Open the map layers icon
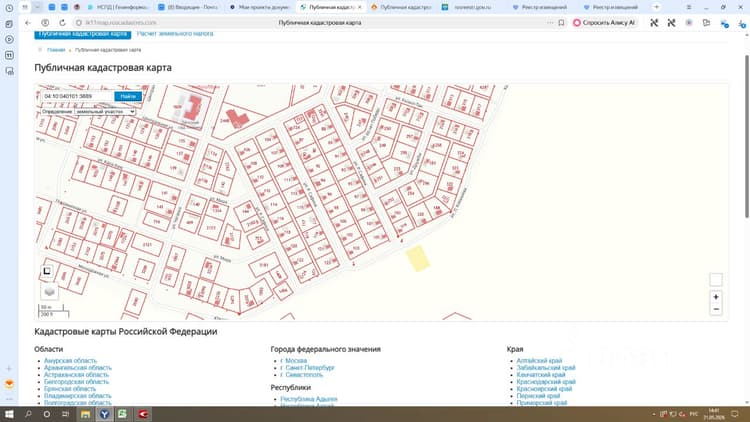This screenshot has width=750, height=422. click(x=49, y=291)
